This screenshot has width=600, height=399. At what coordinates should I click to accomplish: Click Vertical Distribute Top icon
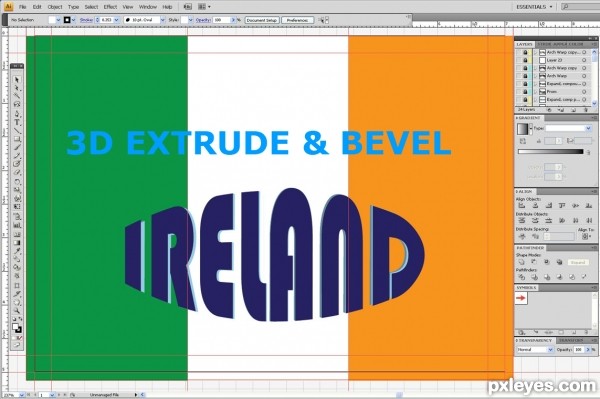coord(522,221)
